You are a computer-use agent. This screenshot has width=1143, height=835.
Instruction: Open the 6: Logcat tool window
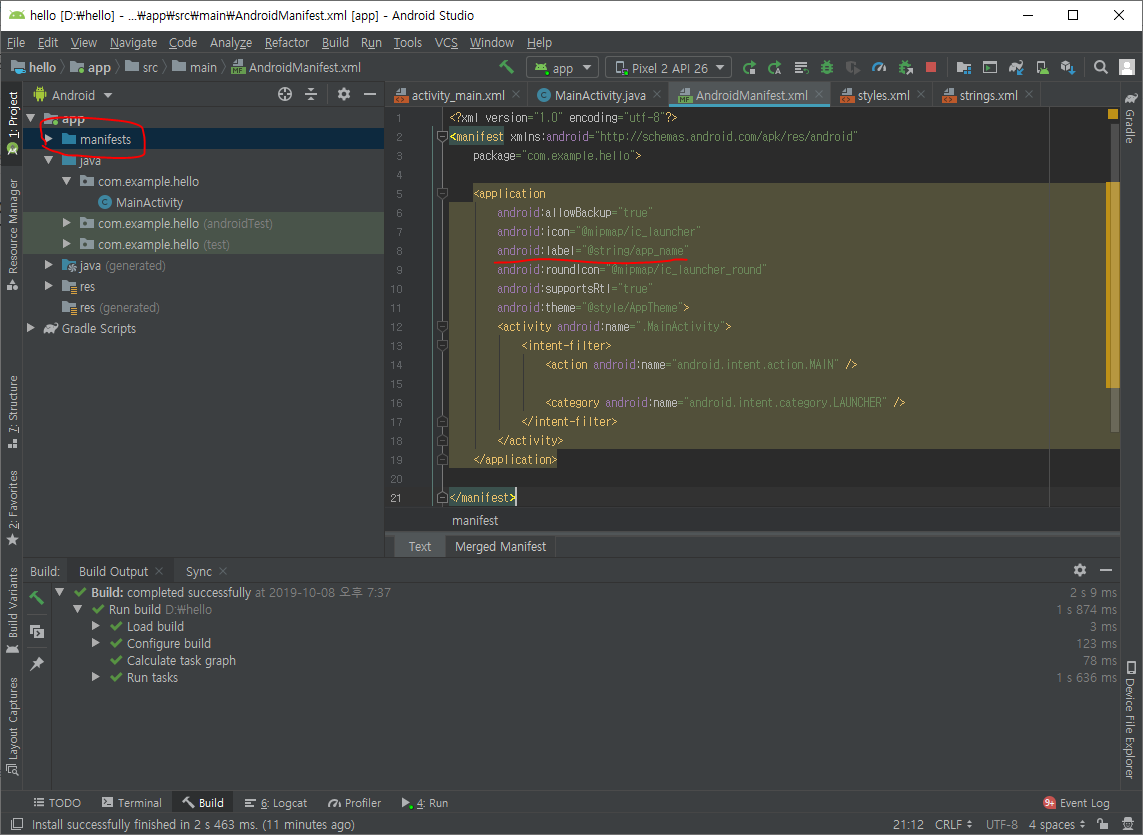(276, 802)
